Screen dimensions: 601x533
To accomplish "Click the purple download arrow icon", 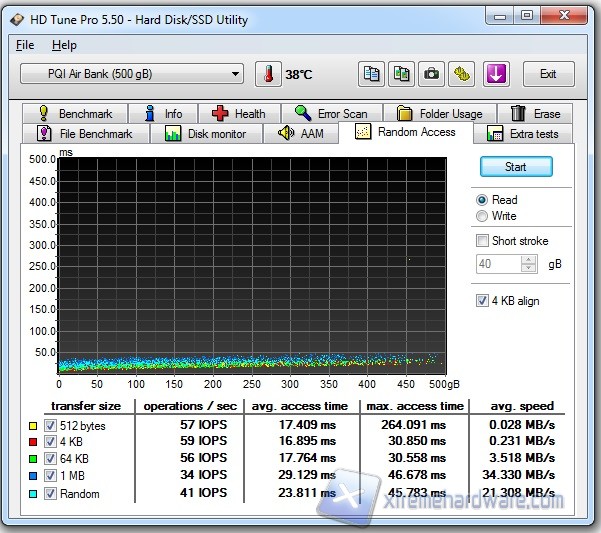I will pyautogui.click(x=497, y=74).
